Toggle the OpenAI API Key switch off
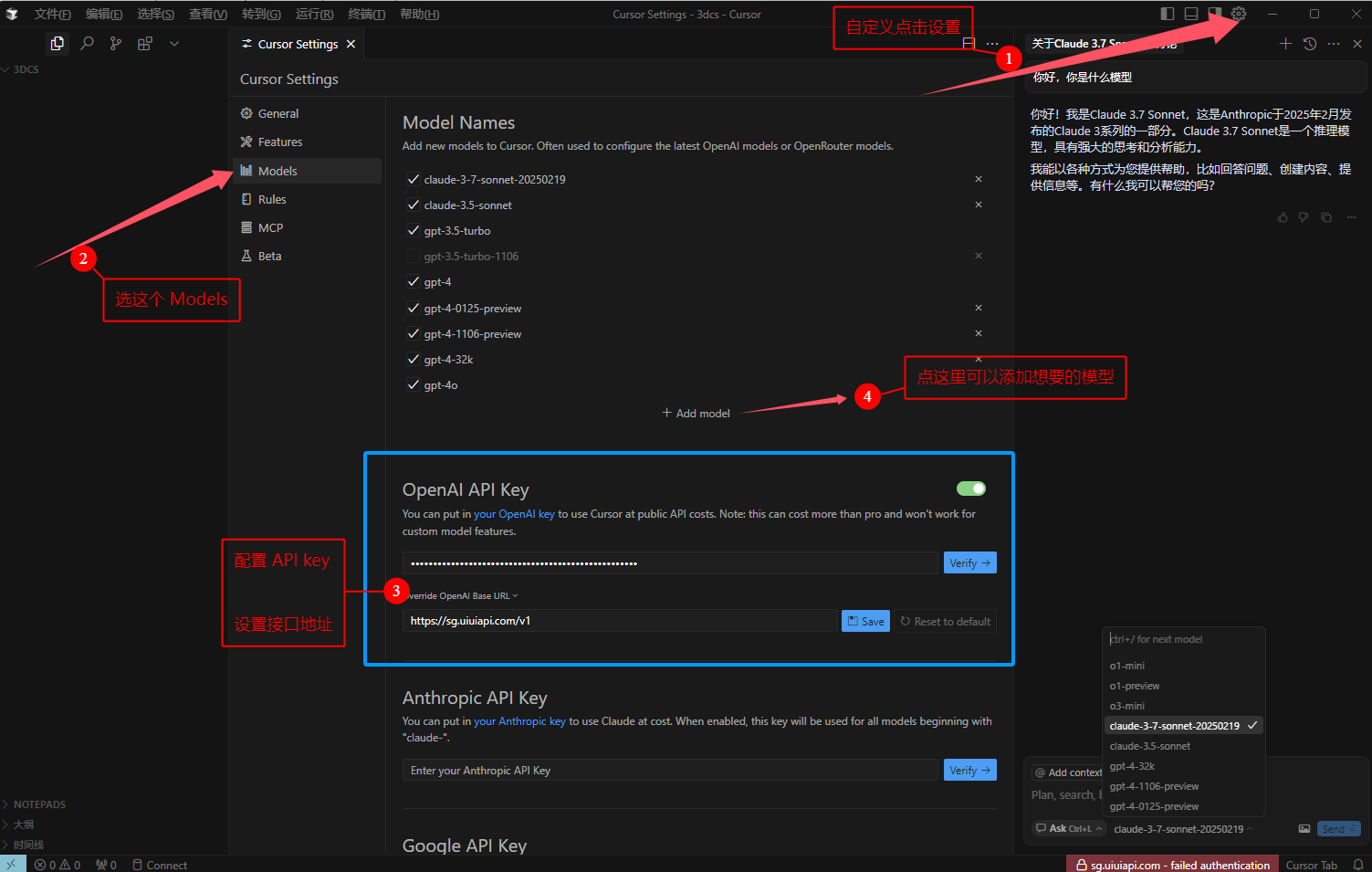Viewport: 1372px width, 872px height. click(x=971, y=489)
